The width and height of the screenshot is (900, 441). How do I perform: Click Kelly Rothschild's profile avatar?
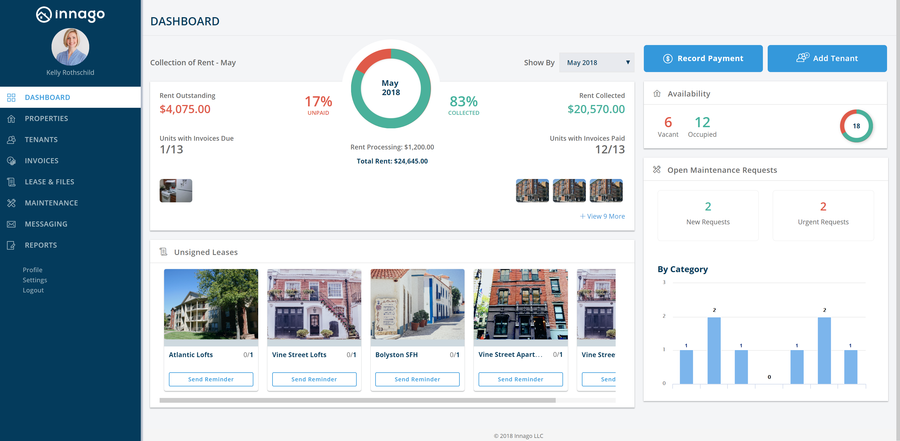(70, 47)
